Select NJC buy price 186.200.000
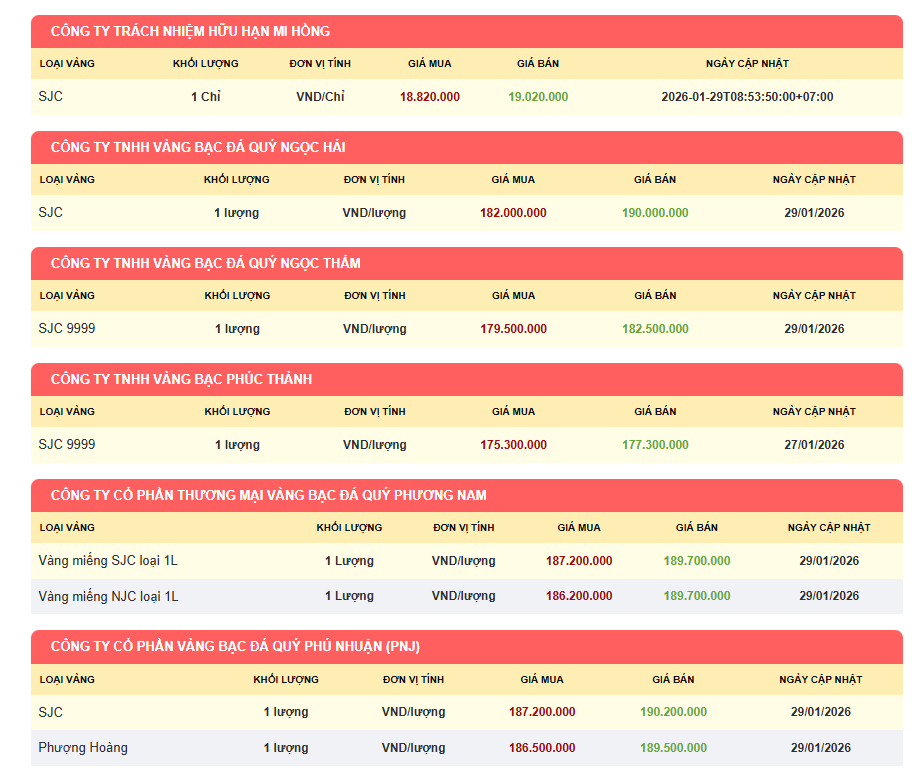This screenshot has height=780, width=921. [x=579, y=596]
